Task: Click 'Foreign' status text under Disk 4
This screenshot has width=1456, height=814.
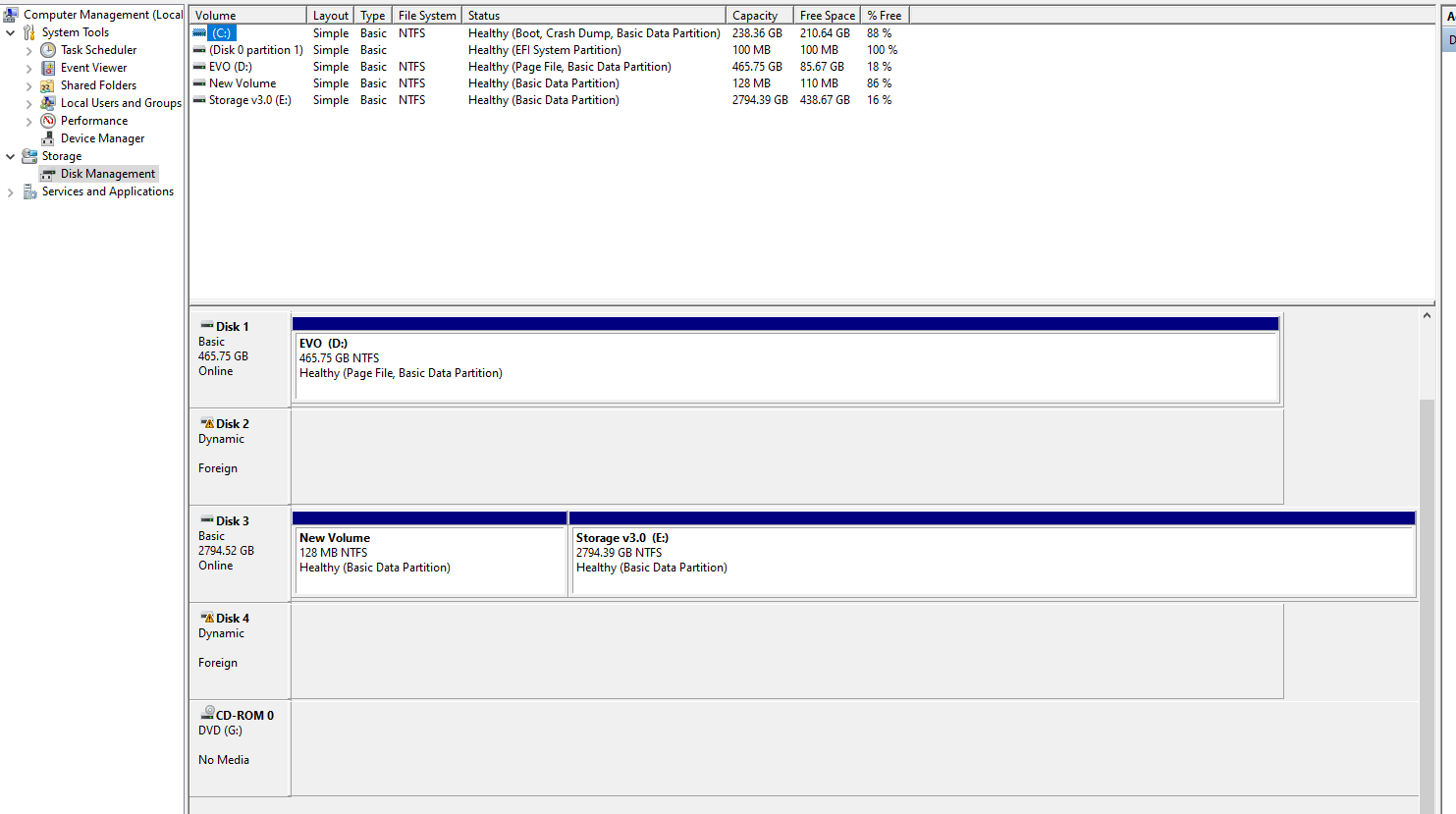Action: 218,663
